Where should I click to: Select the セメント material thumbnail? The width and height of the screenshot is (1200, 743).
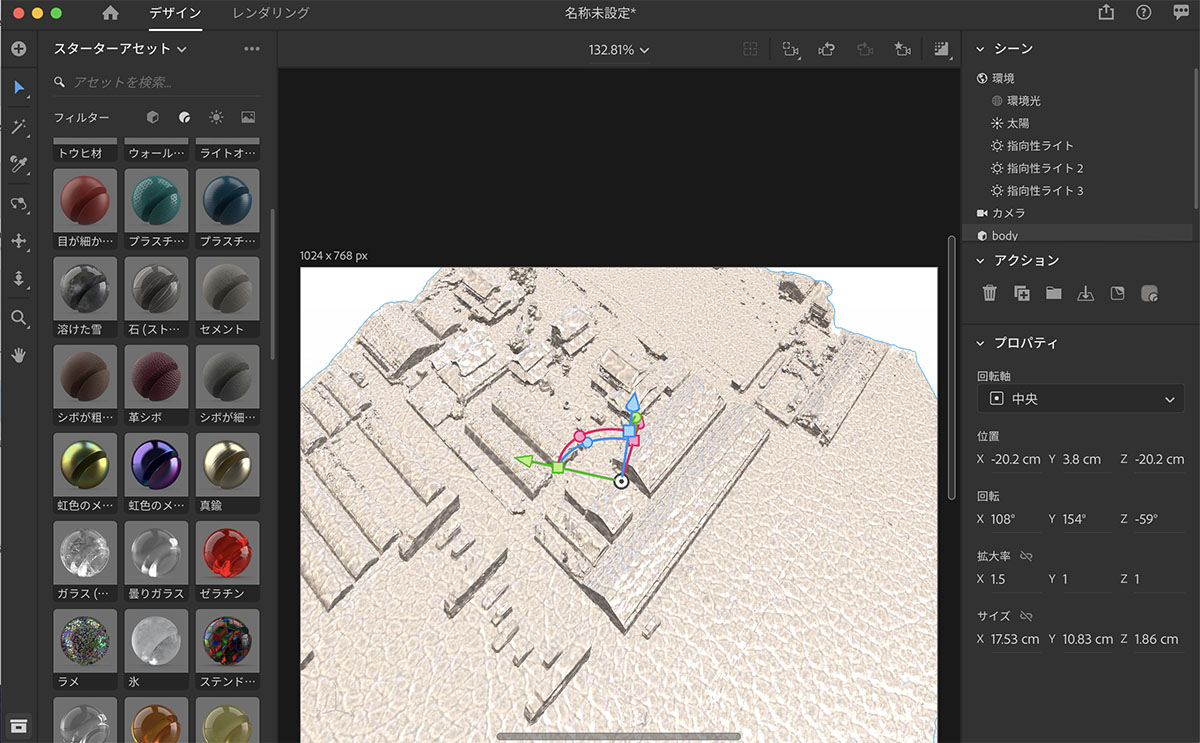(227, 288)
